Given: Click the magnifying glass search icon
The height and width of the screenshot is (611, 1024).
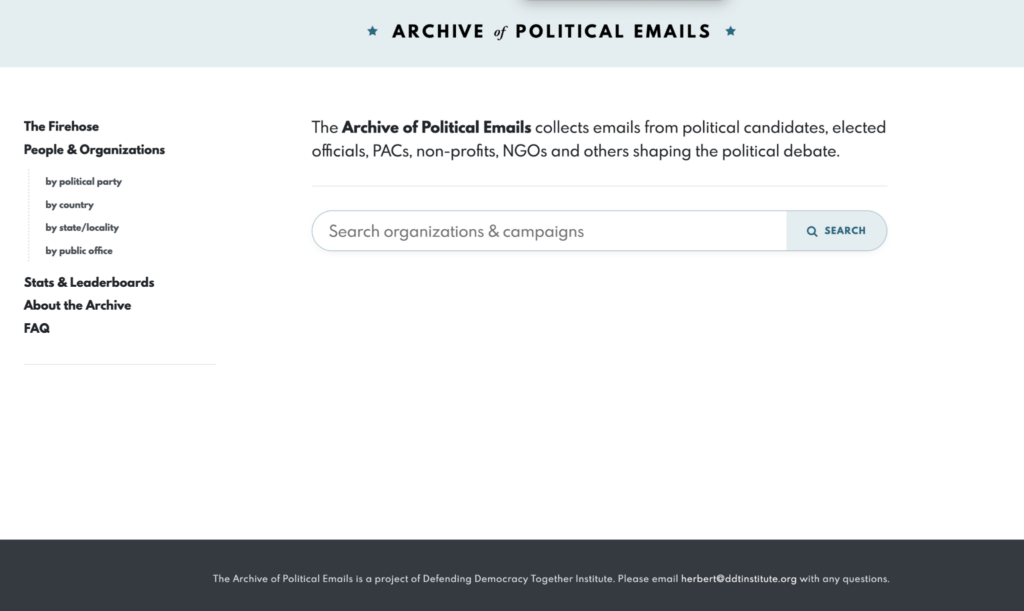Looking at the screenshot, I should (x=812, y=231).
